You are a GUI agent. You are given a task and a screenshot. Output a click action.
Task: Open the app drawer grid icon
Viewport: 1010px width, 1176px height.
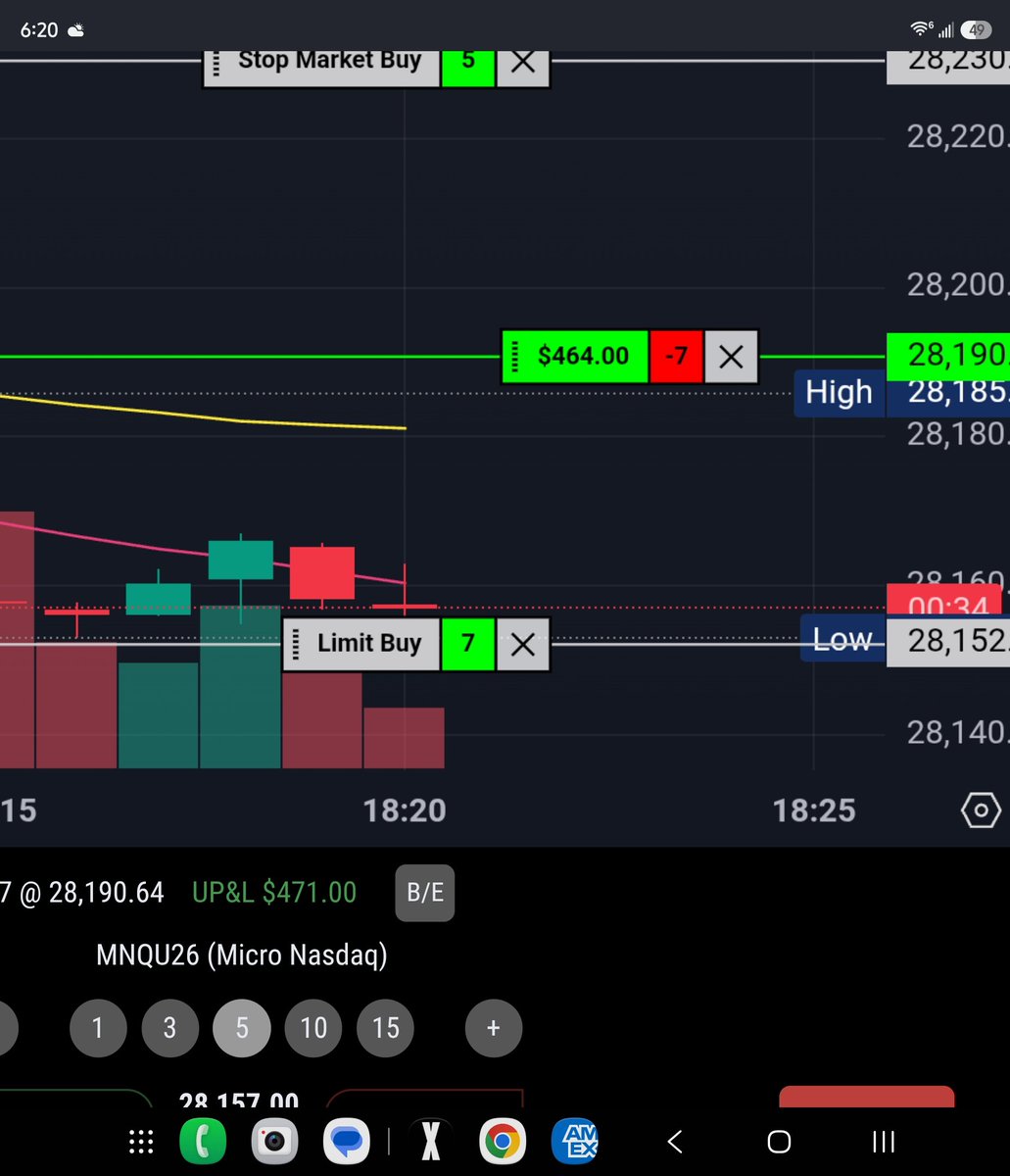tap(141, 1142)
